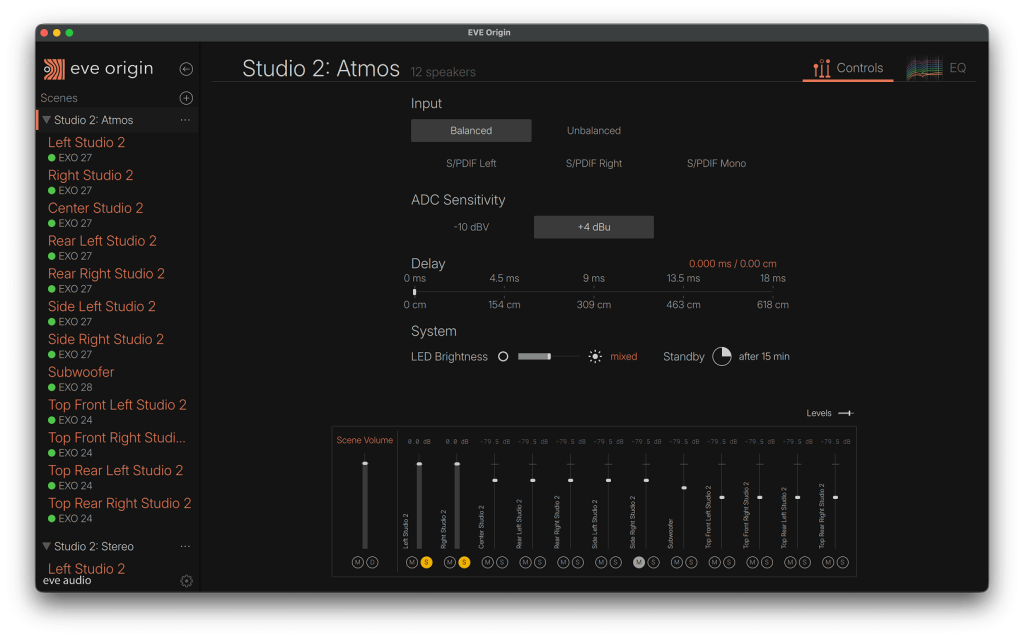Image resolution: width=1024 pixels, height=639 pixels.
Task: Set ADC sensitivity to -10 dBV
Action: 471,227
